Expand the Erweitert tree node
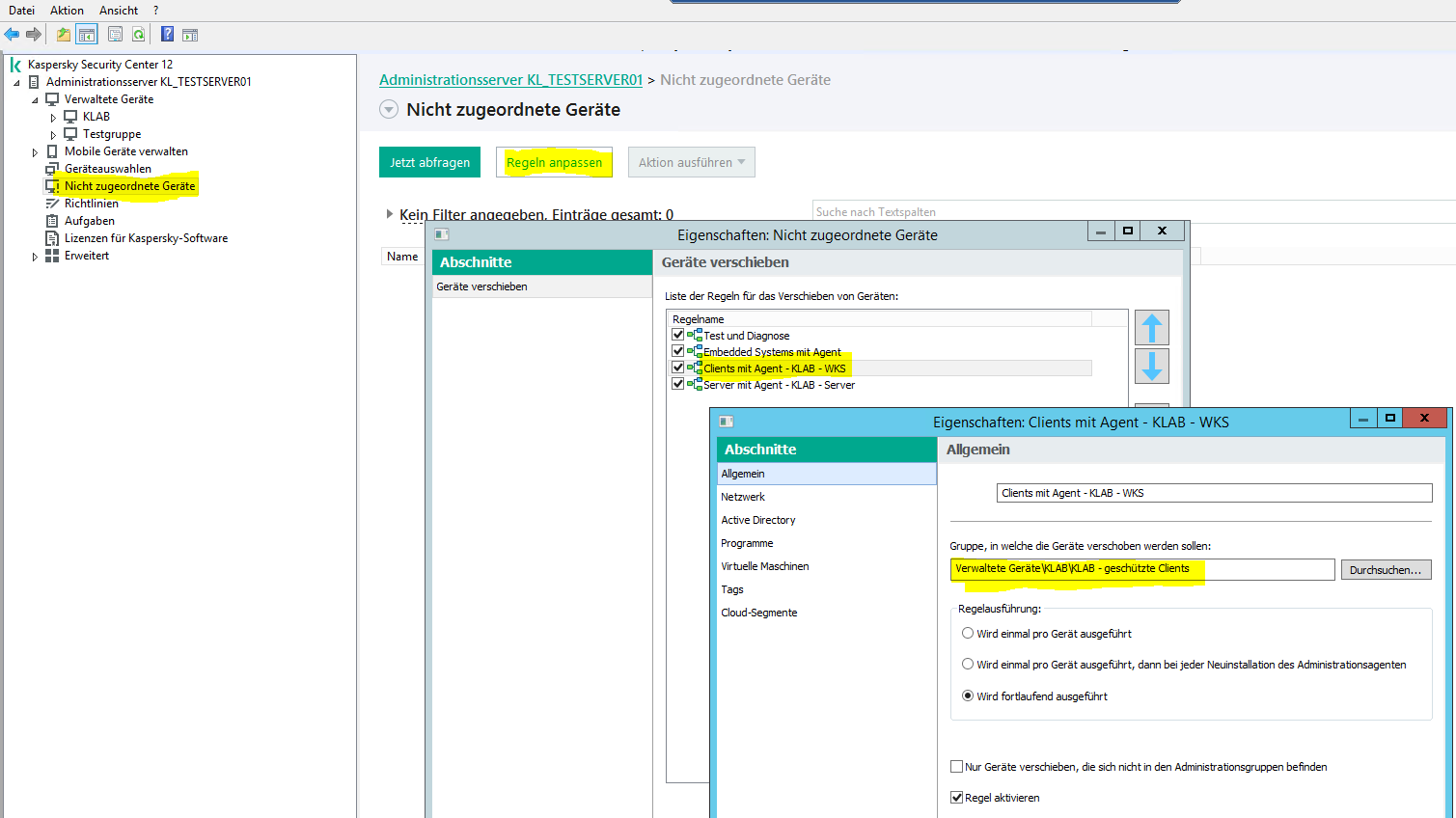The image size is (1456, 818). click(x=35, y=257)
